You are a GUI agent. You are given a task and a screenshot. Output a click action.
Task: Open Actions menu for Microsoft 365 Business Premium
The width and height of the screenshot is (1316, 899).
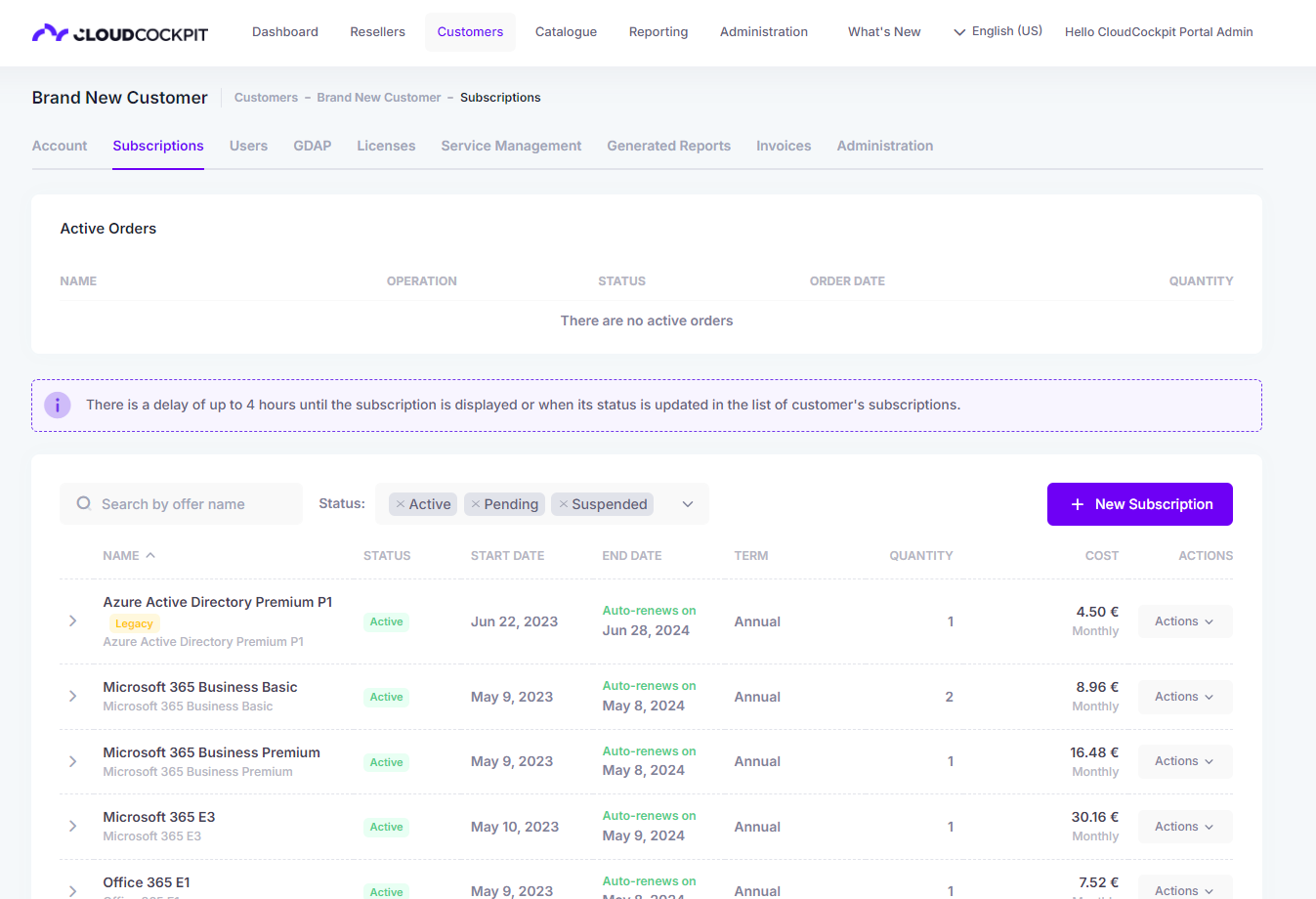coord(1185,761)
